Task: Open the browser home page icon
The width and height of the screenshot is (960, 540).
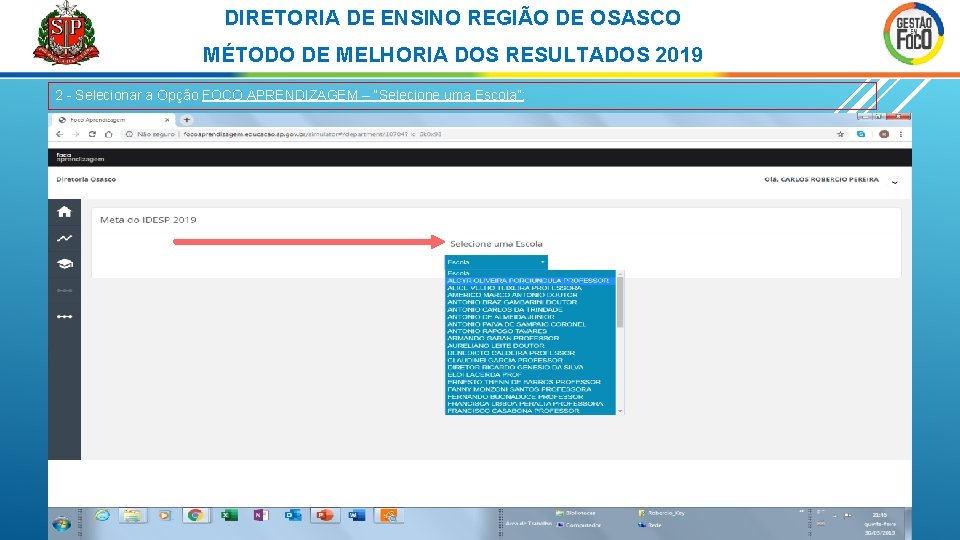Action: 108,134
